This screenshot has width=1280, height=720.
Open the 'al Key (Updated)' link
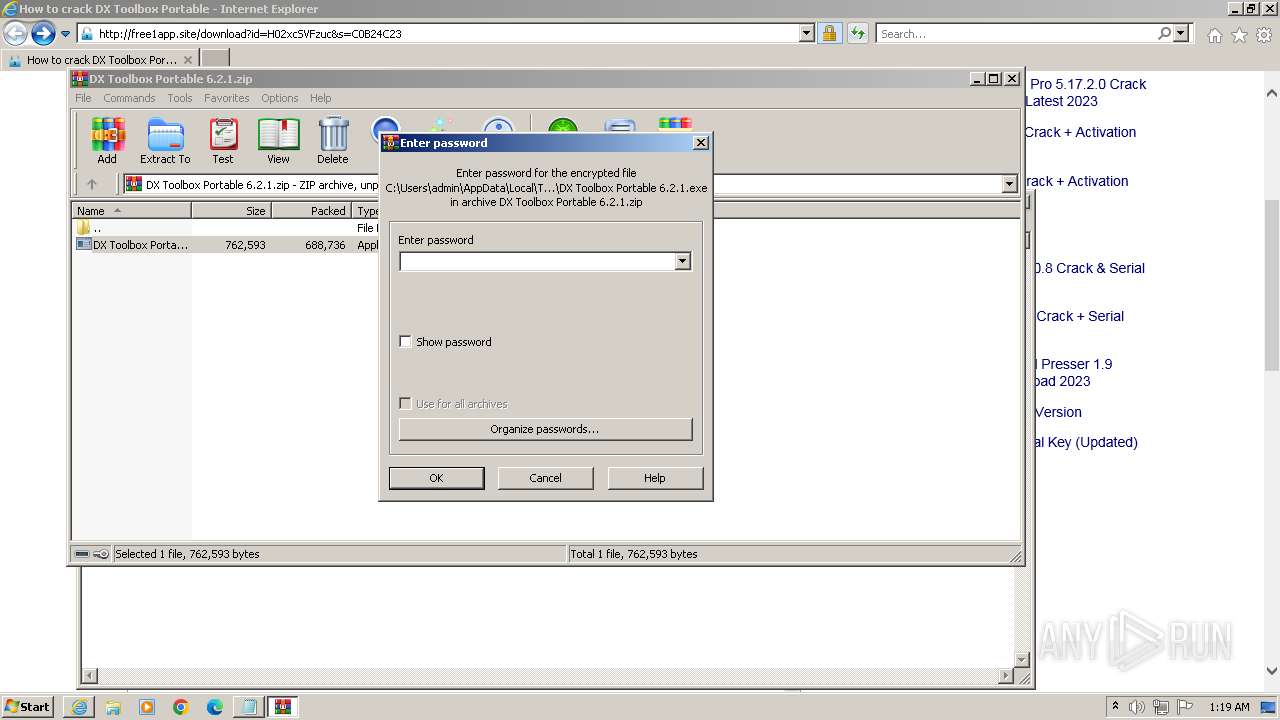pos(1086,442)
